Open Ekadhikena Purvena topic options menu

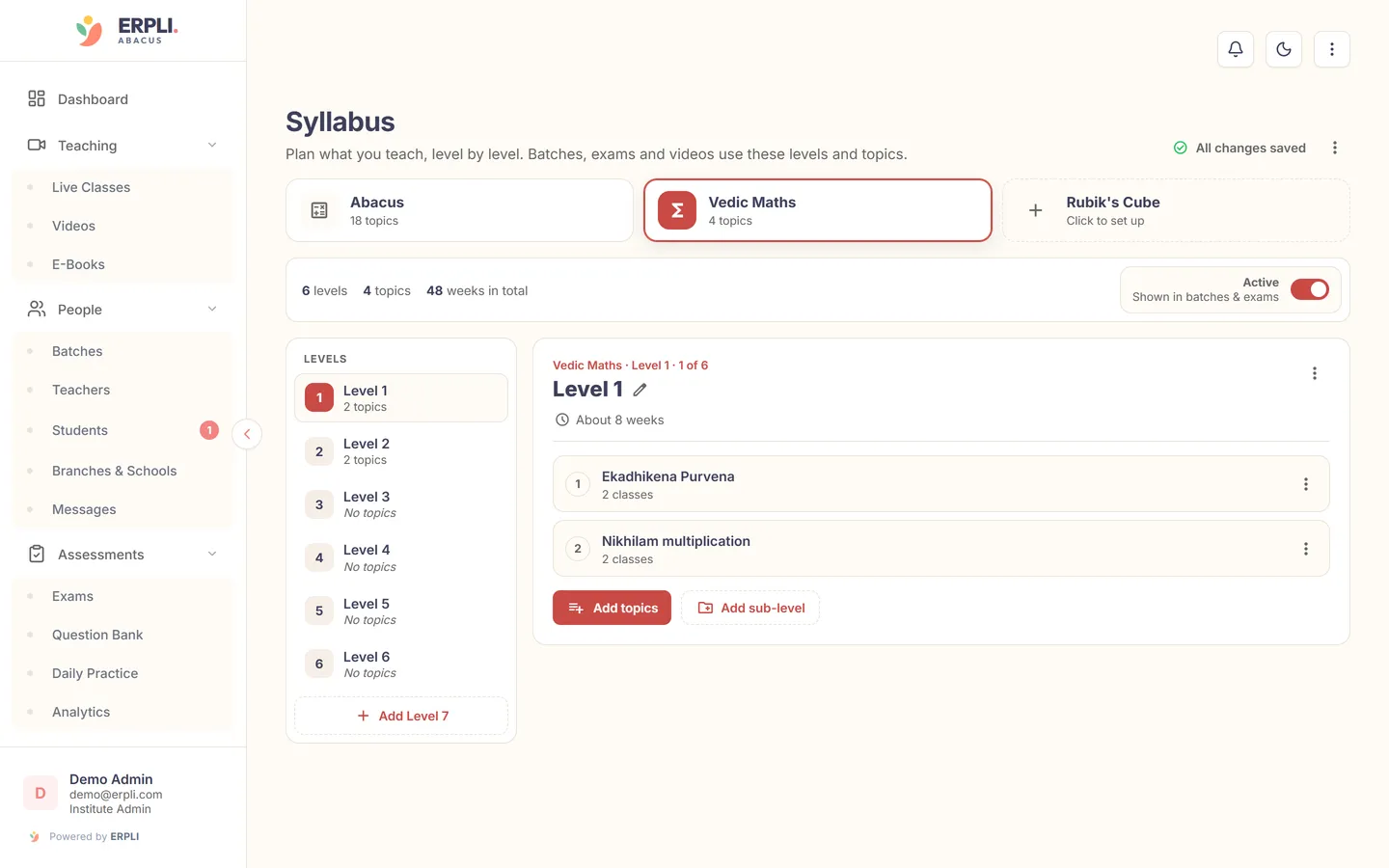pos(1306,484)
